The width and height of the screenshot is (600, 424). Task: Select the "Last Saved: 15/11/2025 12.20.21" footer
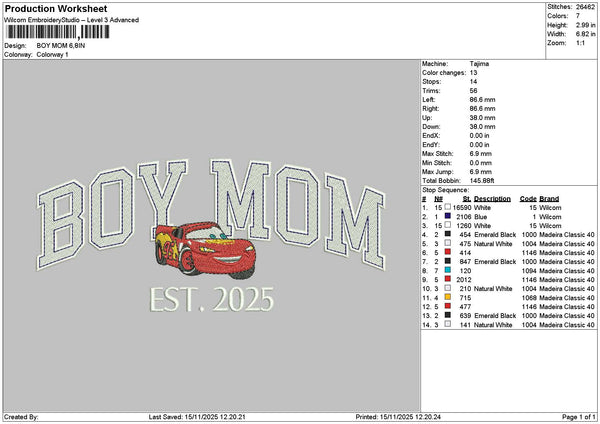(x=197, y=417)
